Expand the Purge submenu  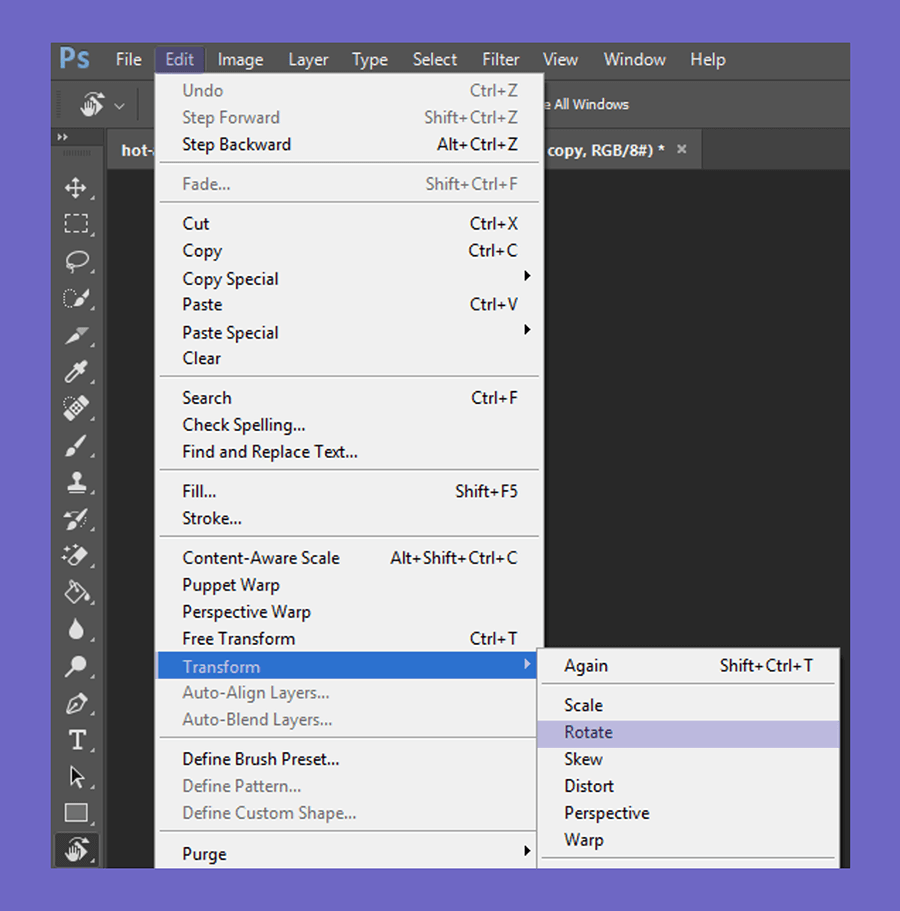347,853
